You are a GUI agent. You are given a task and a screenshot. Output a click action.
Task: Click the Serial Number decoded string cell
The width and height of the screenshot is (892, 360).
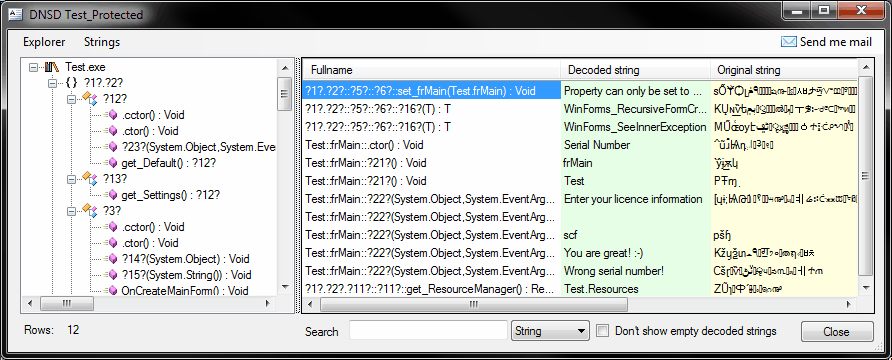tap(635, 145)
